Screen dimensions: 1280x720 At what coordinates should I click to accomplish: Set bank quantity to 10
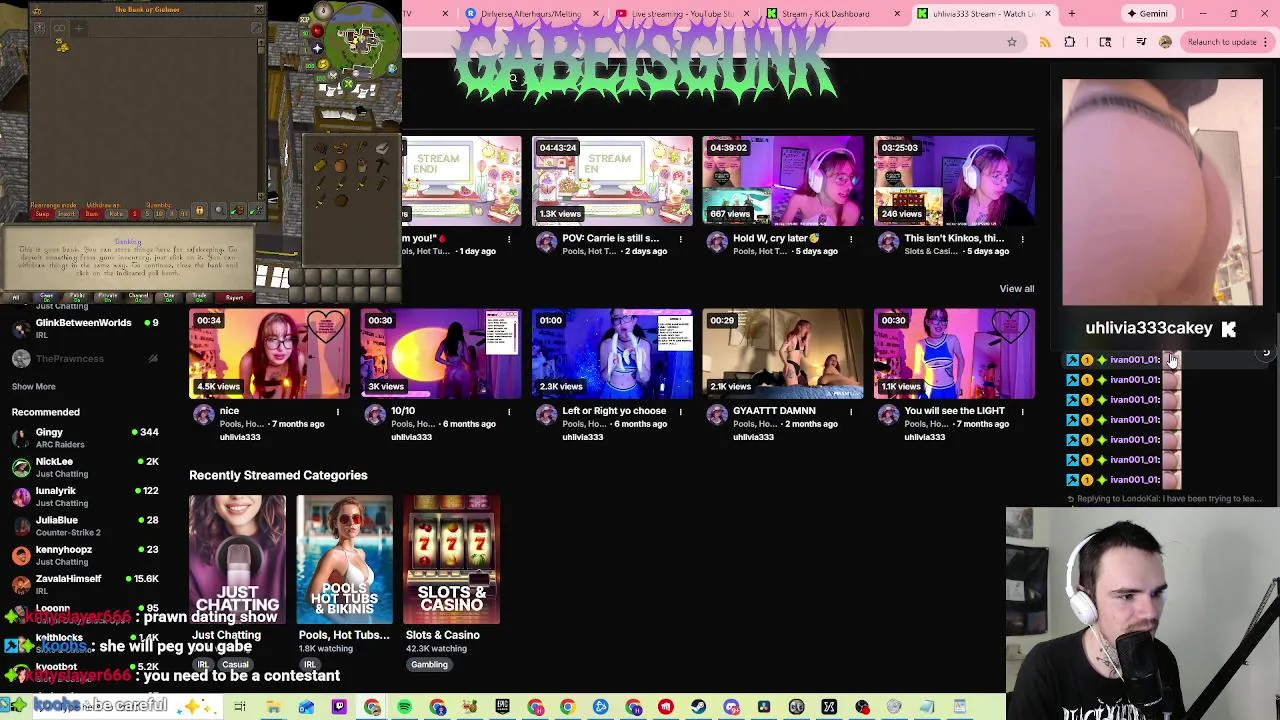(159, 214)
